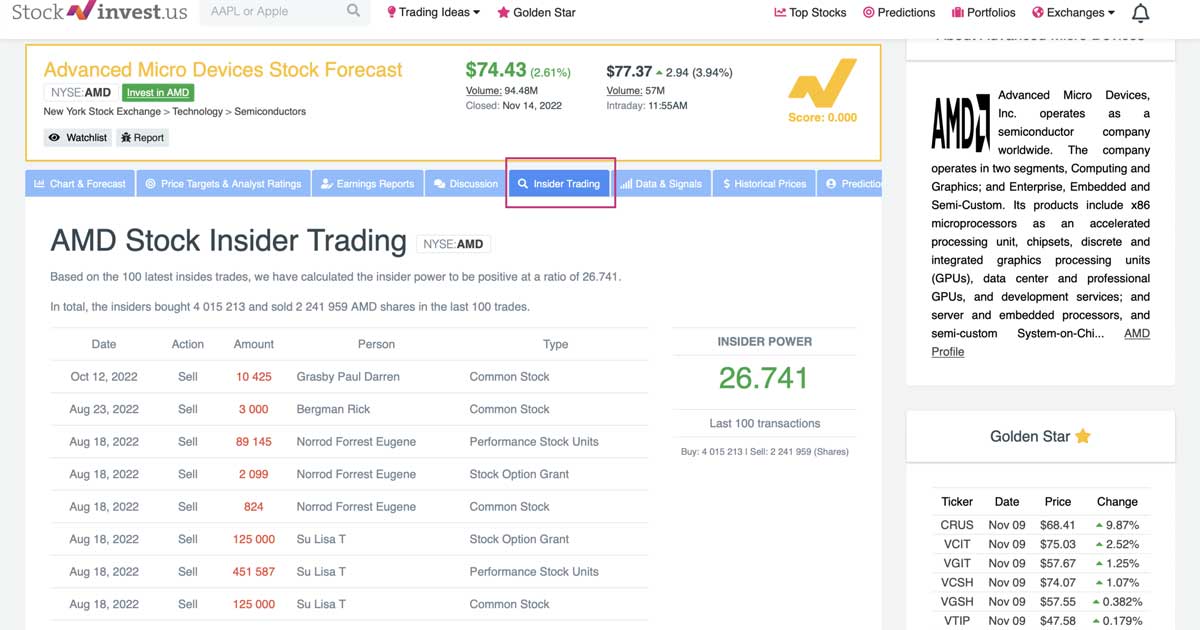The height and width of the screenshot is (630, 1200).
Task: Click amount 10 425 in the table
Action: pos(254,377)
